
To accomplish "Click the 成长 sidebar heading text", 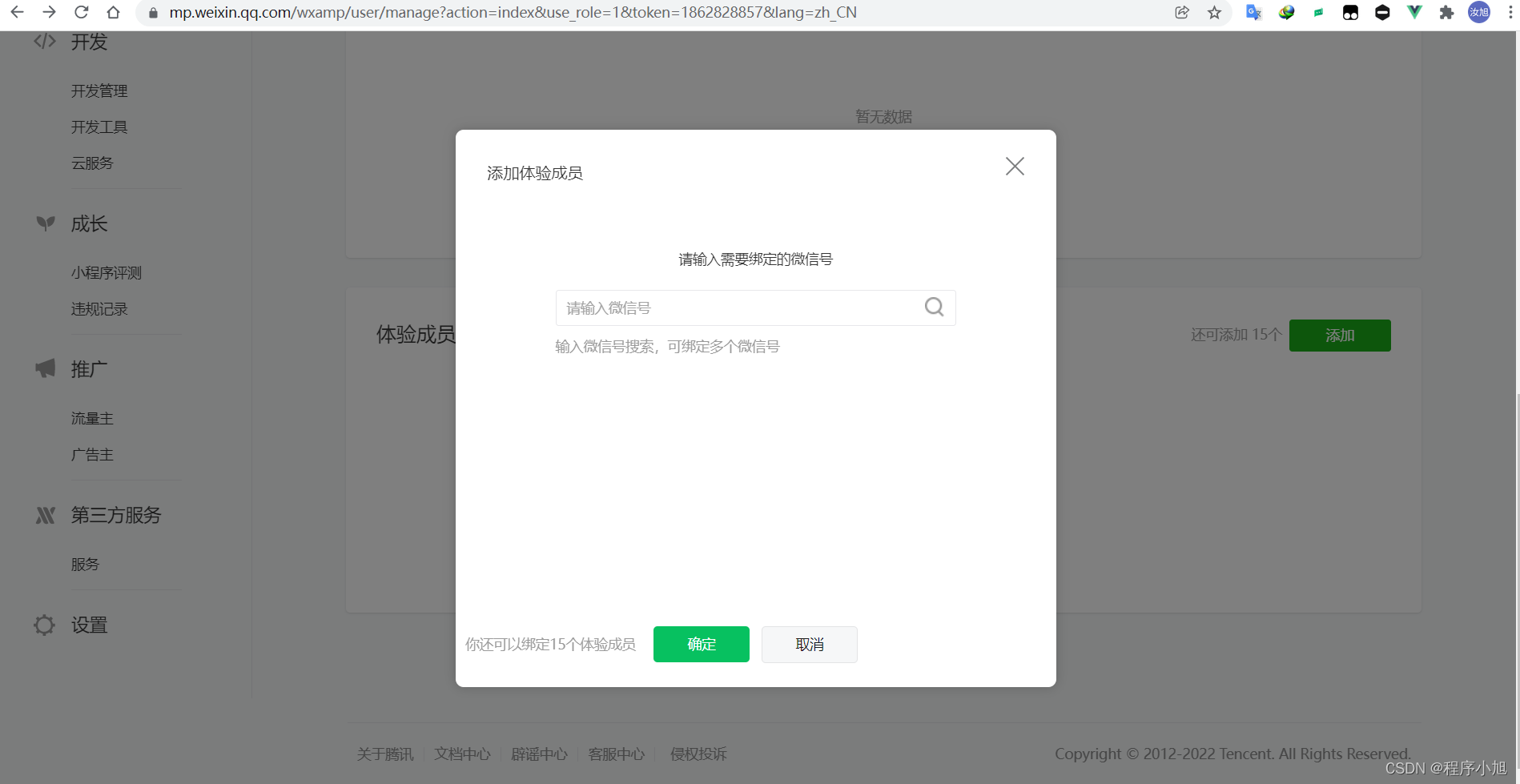I will 89,224.
